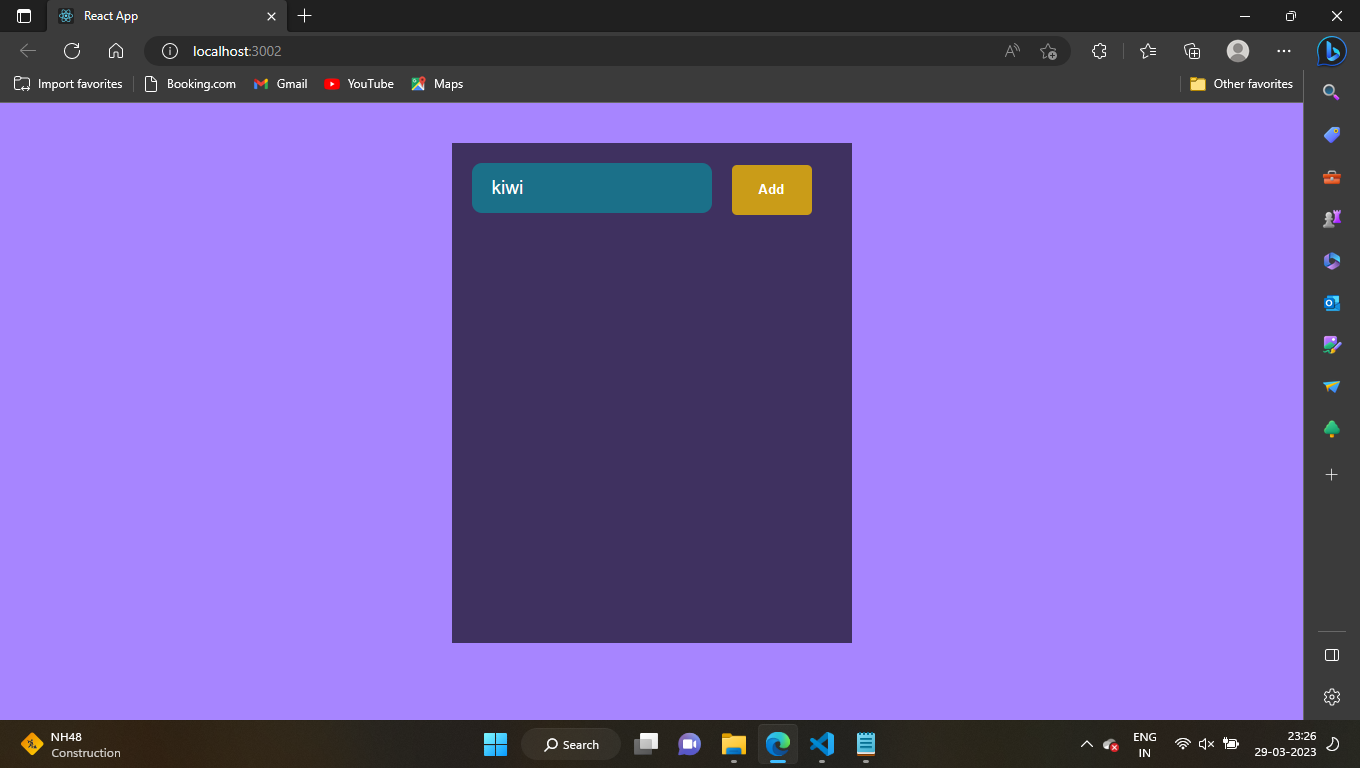Open Settings and more menu
This screenshot has height=768, width=1360.
click(x=1283, y=50)
